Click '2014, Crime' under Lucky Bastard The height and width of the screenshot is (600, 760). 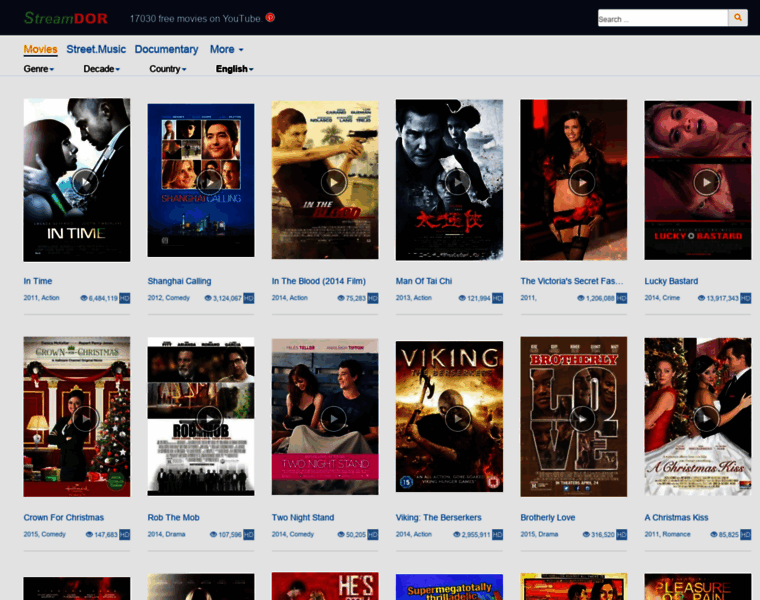pos(662,298)
